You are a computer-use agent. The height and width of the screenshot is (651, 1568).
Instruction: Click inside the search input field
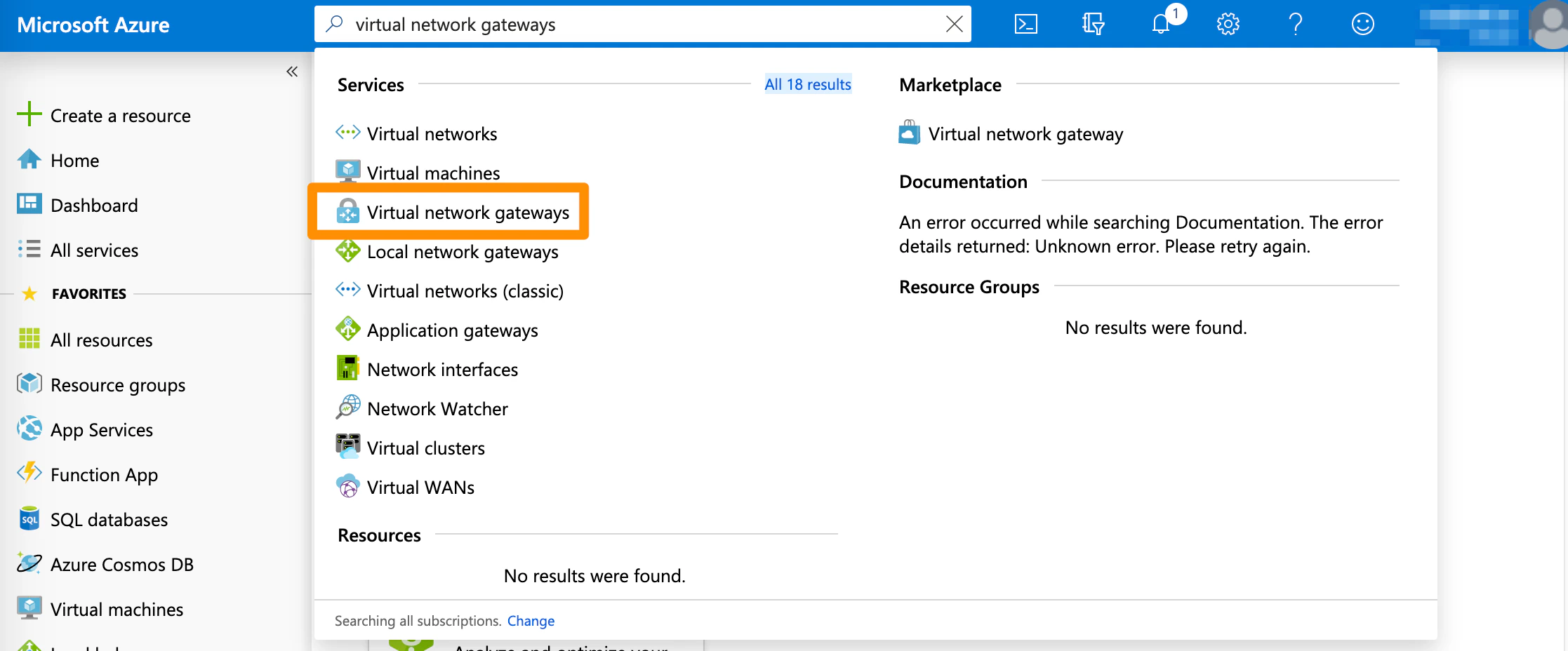[x=632, y=24]
